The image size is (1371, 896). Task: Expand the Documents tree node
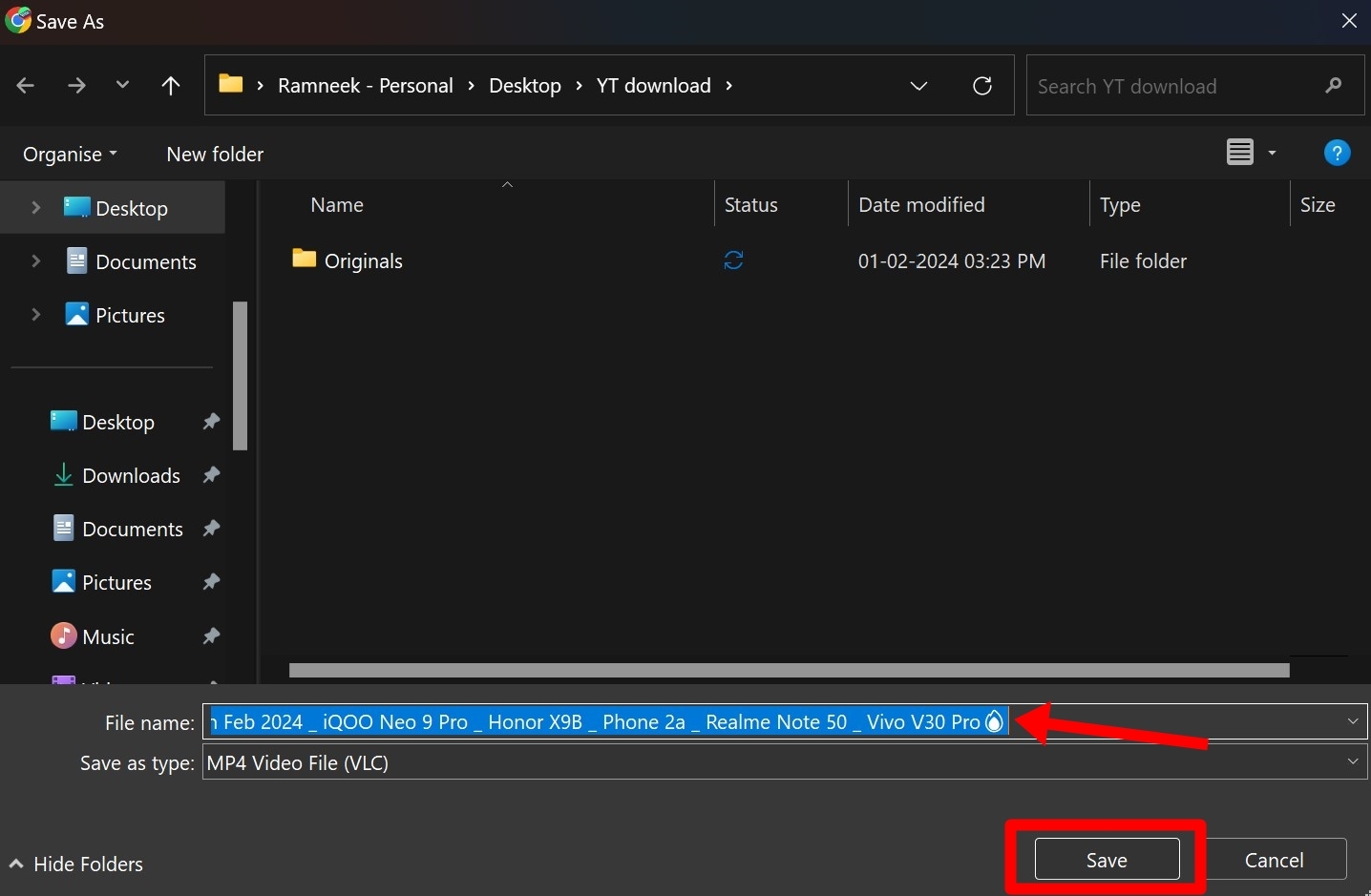[36, 260]
